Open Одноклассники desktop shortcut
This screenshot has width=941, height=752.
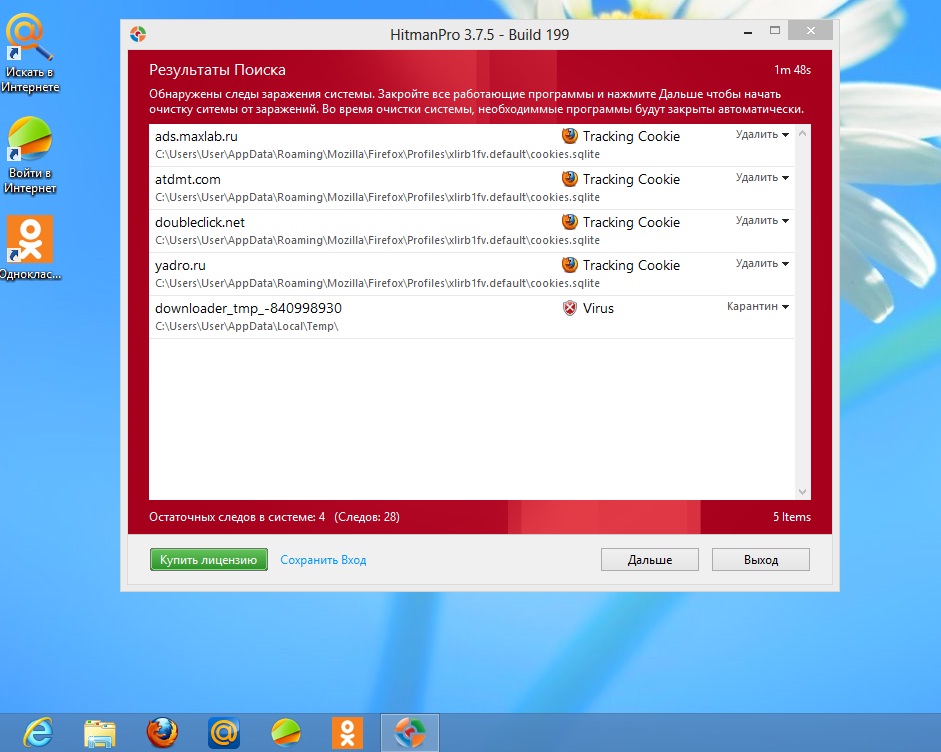pyautogui.click(x=30, y=248)
